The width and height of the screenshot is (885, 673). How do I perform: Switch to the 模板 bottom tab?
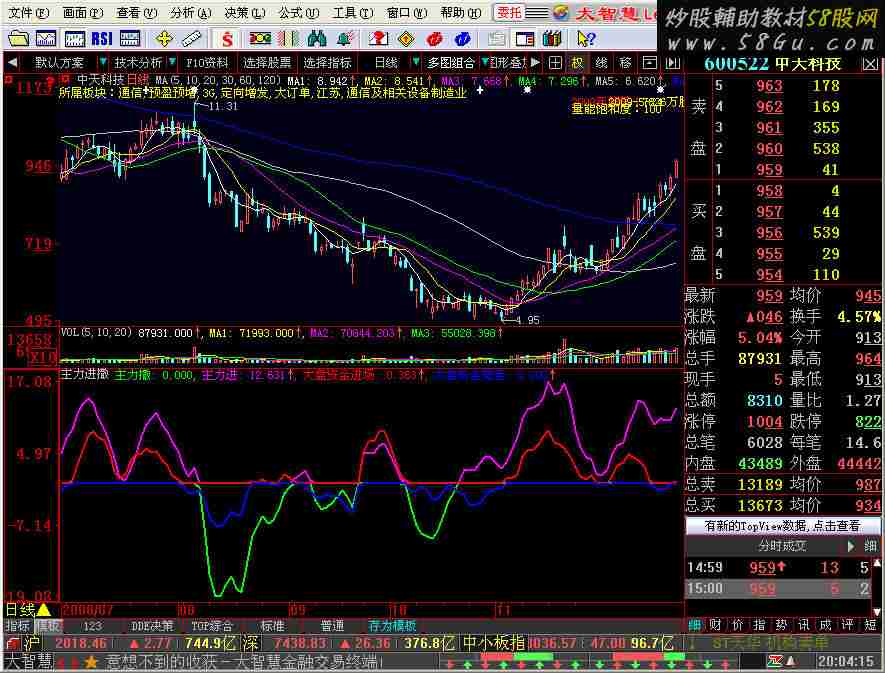pyautogui.click(x=48, y=626)
